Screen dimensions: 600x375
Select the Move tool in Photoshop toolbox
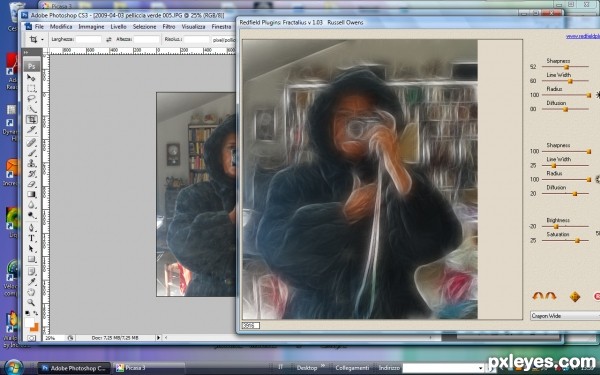click(31, 78)
